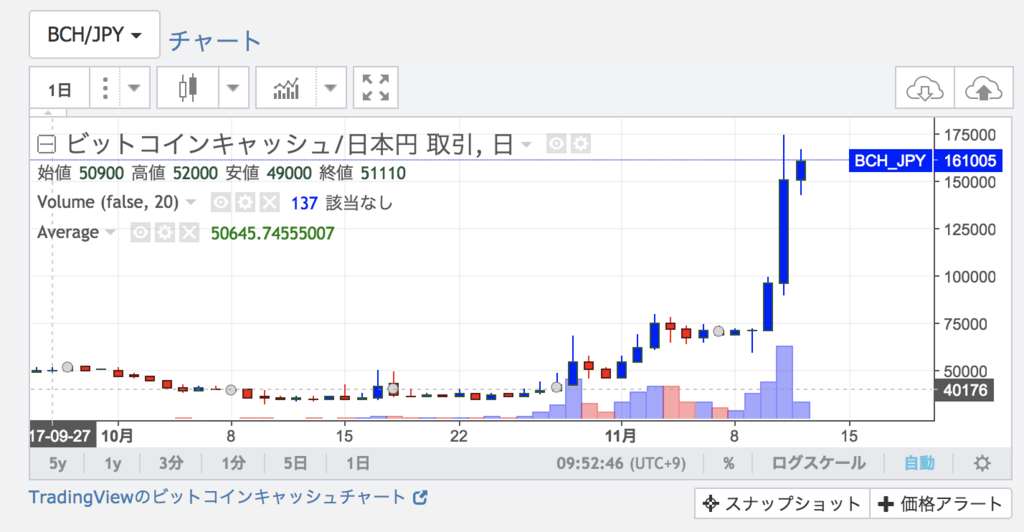Open the indicators icon
This screenshot has height=532, width=1024.
(x=286, y=88)
